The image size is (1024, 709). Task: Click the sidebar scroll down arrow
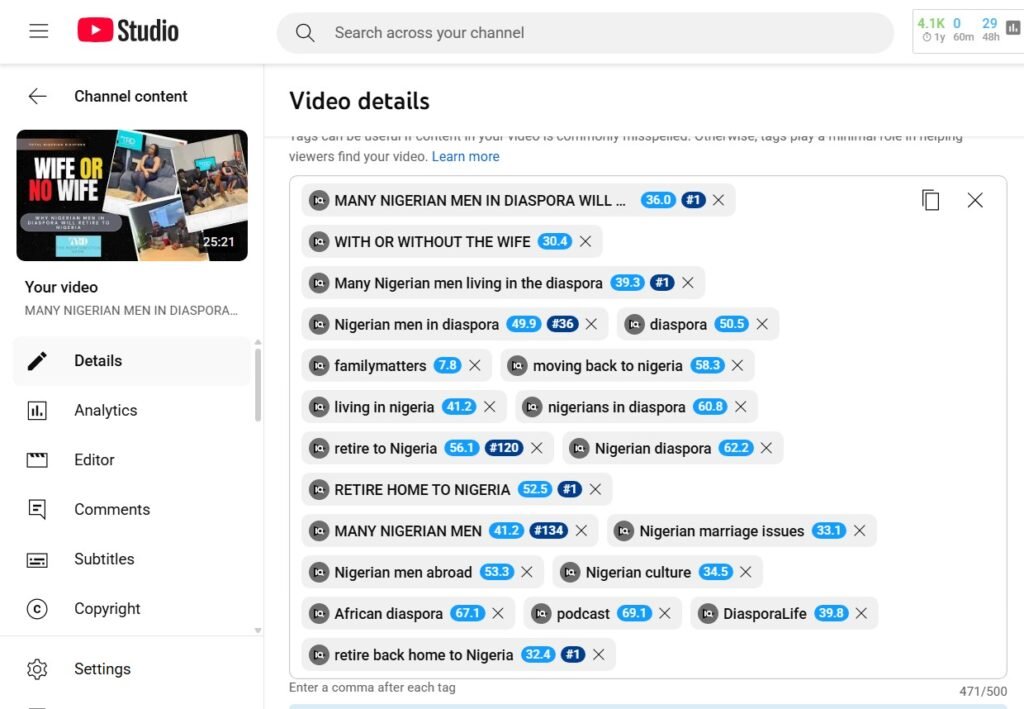pos(257,630)
